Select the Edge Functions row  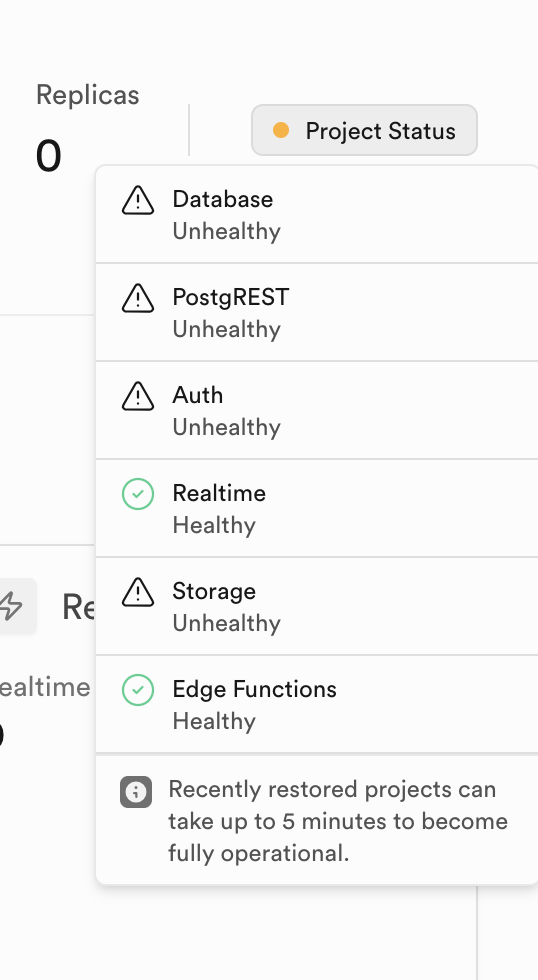[x=317, y=704]
